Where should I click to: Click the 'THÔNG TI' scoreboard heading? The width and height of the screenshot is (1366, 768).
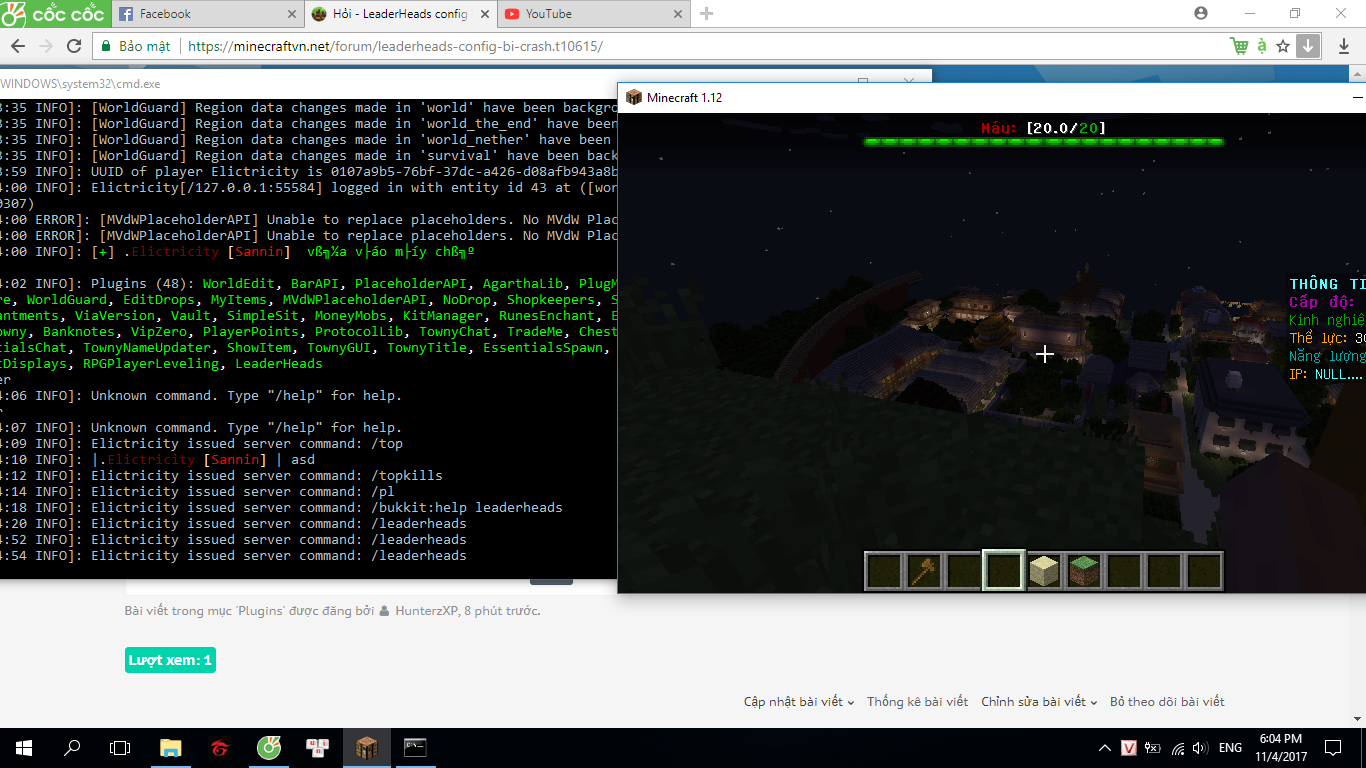[x=1327, y=284]
